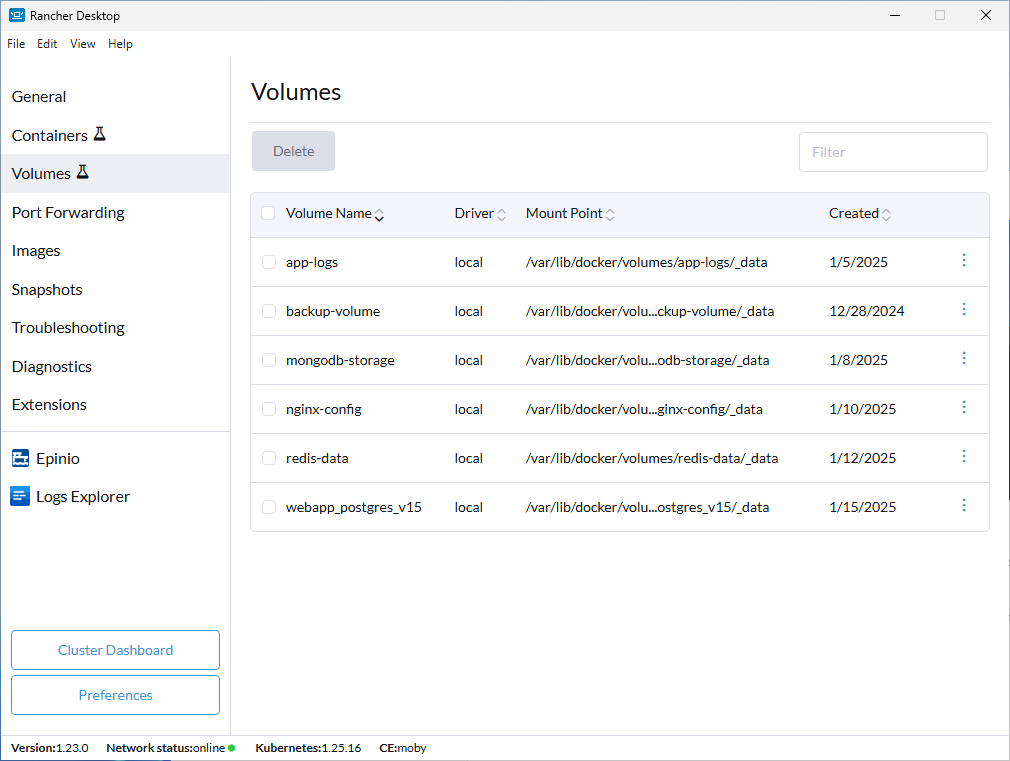
Task: Check the webapp_postgres_v15 checkbox
Action: 269,507
